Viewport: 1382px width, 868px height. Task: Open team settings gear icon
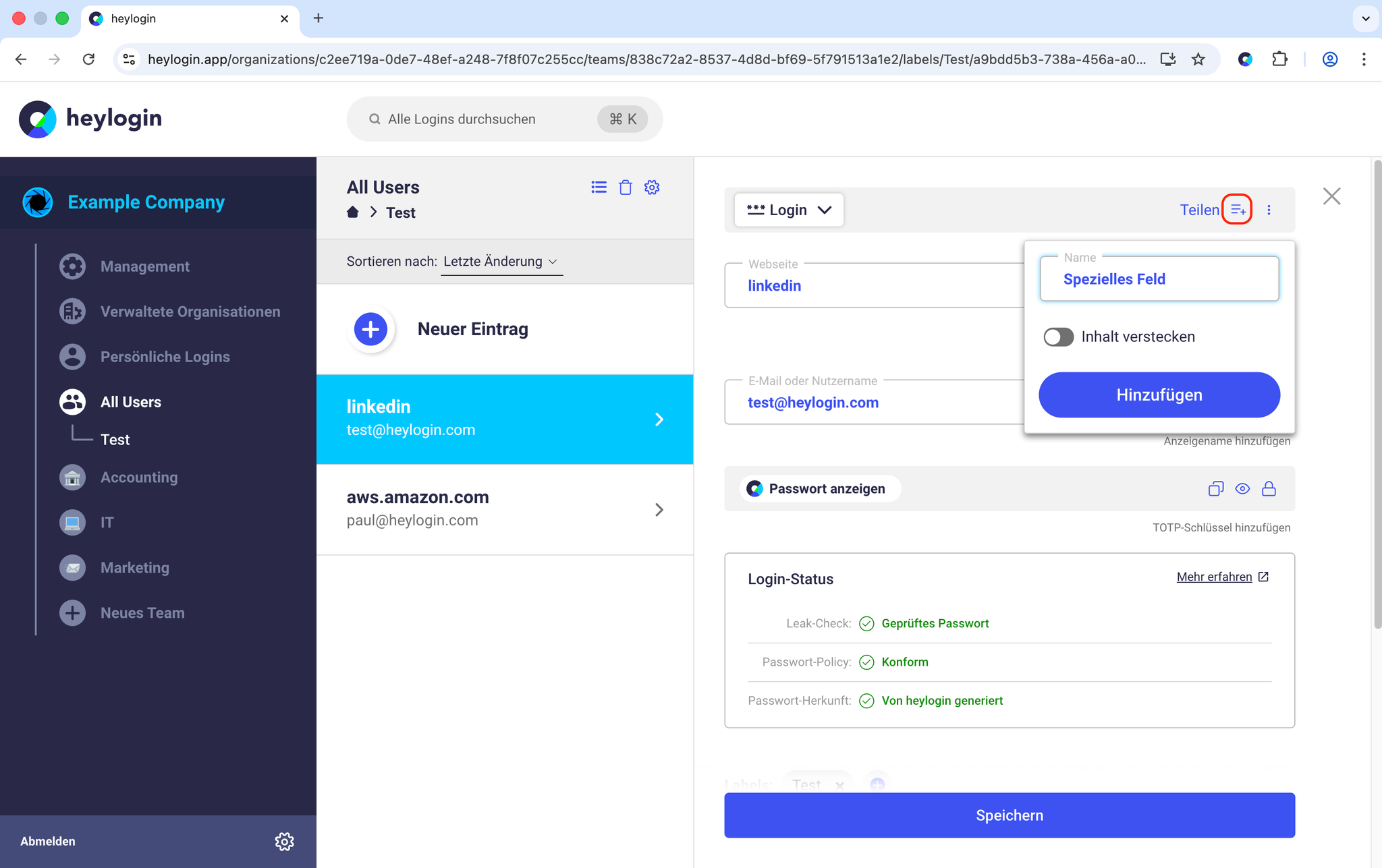click(651, 187)
